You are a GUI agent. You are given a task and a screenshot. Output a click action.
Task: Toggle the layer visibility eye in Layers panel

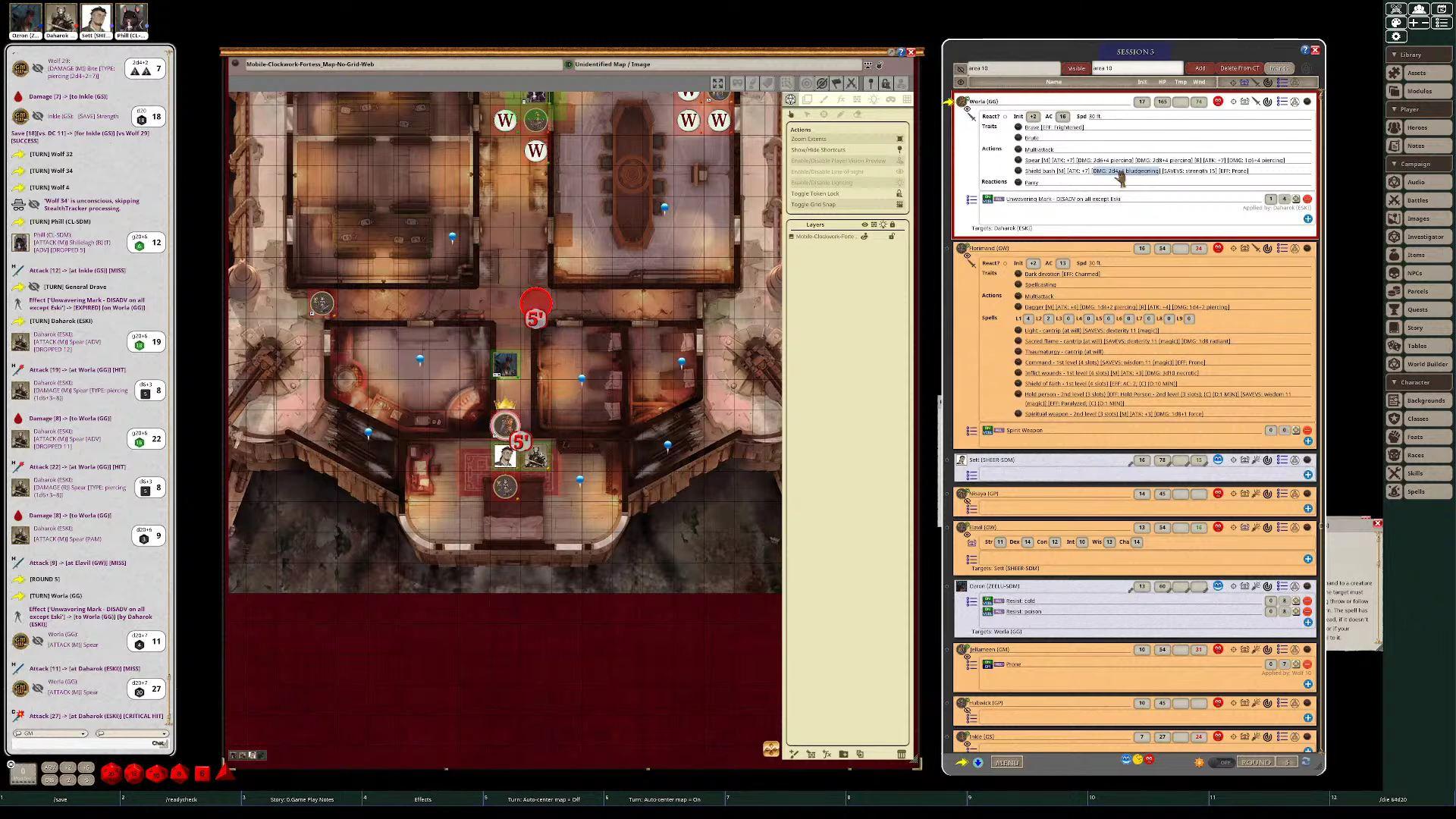[x=865, y=224]
